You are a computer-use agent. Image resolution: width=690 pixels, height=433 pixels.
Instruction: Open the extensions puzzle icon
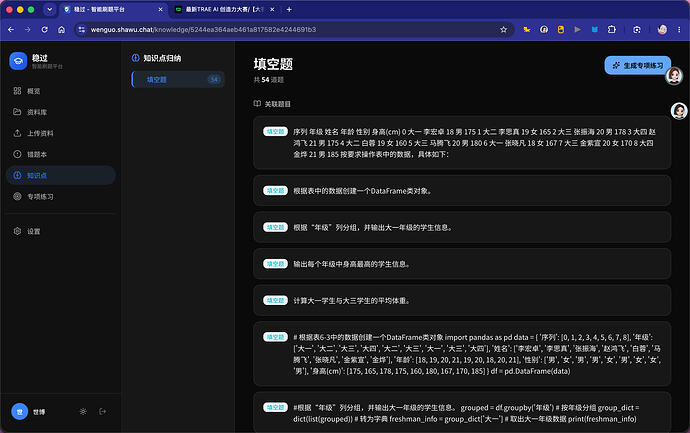click(612, 29)
